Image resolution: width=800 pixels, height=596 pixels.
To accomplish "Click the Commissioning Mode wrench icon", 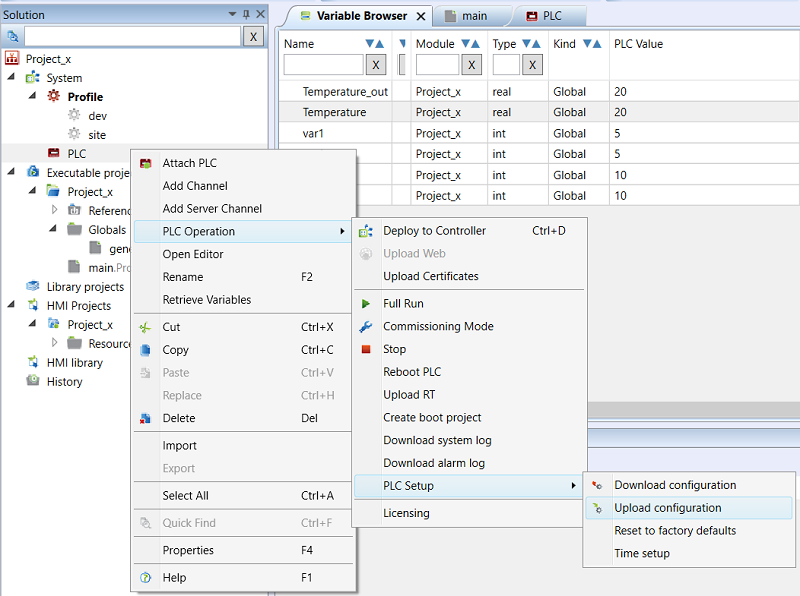I will 365,327.
